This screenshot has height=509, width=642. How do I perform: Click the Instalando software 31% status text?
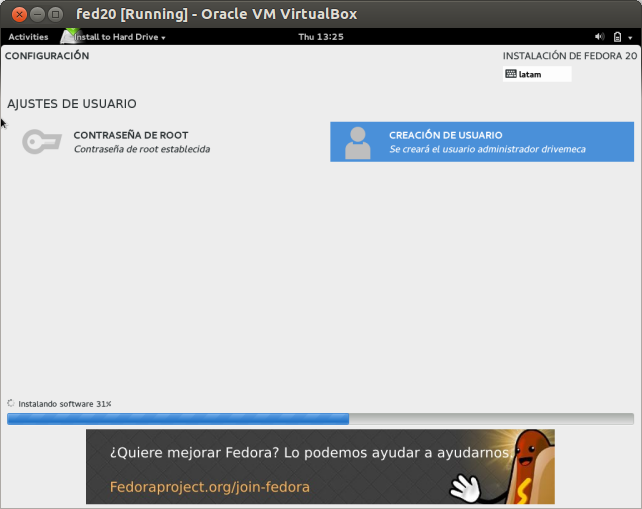click(65, 404)
